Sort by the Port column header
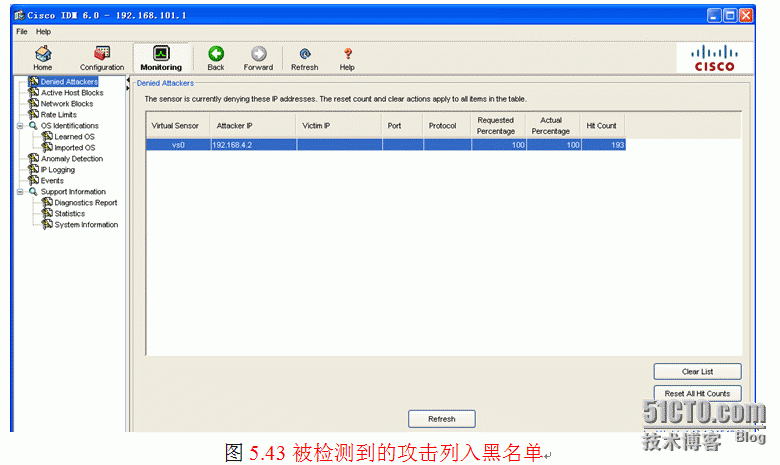The height and width of the screenshot is (465, 780). pos(402,126)
